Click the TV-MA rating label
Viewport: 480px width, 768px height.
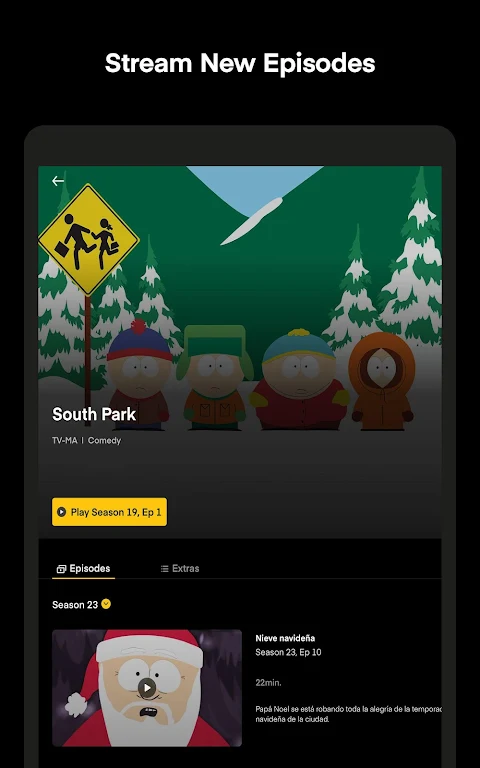(65, 441)
